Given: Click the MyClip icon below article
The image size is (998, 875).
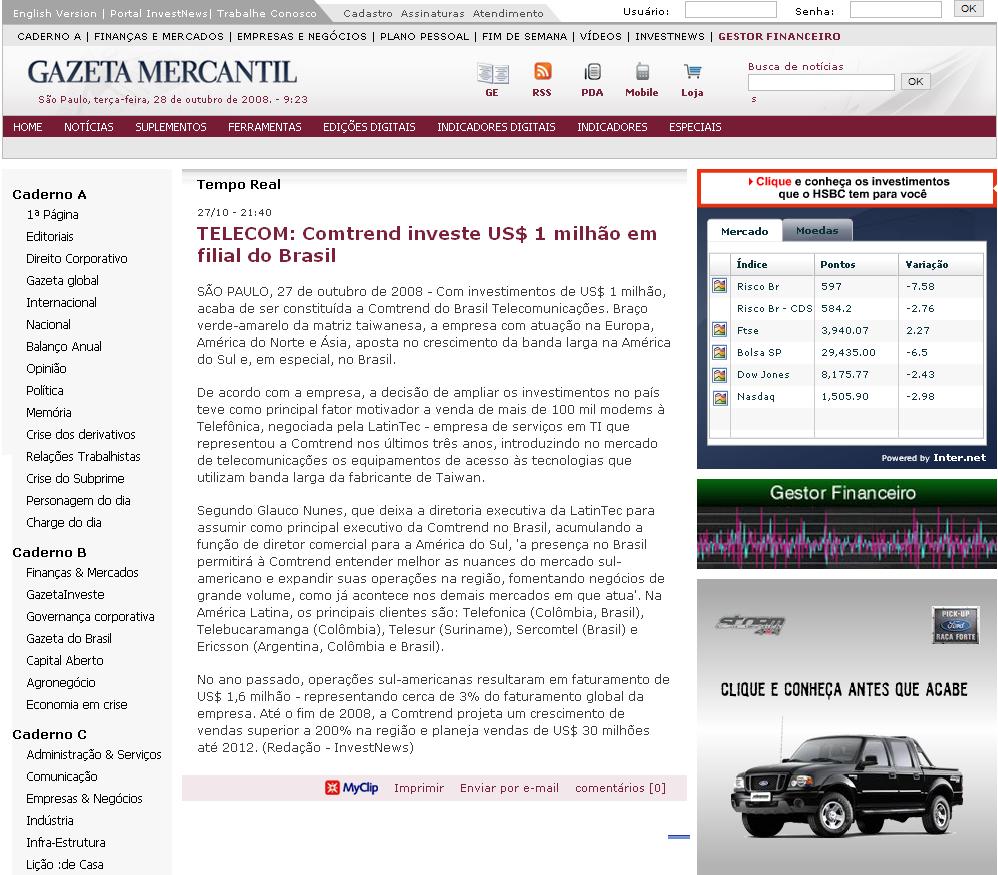Looking at the screenshot, I should coord(351,788).
